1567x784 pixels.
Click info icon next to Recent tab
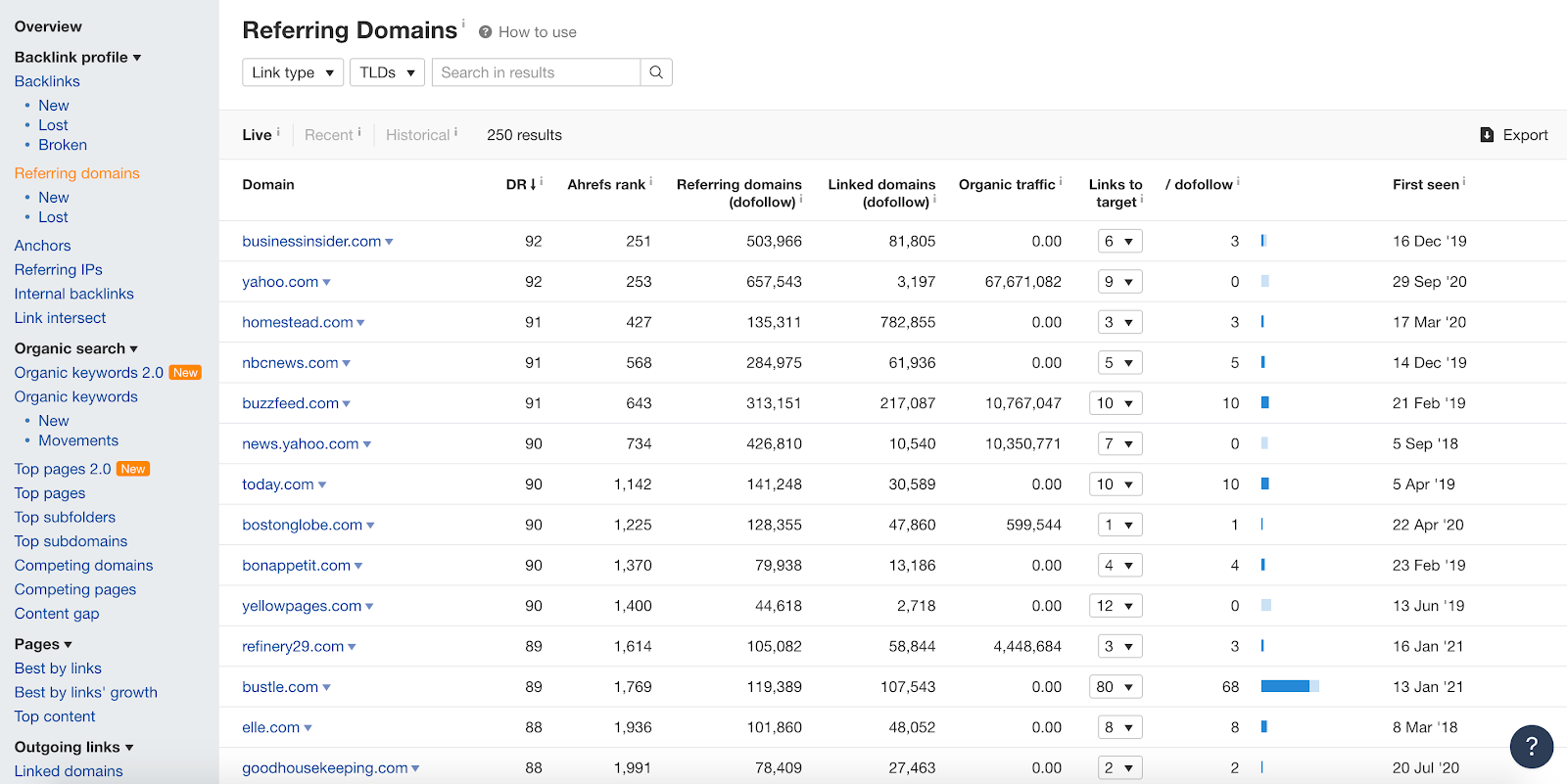pos(359,131)
